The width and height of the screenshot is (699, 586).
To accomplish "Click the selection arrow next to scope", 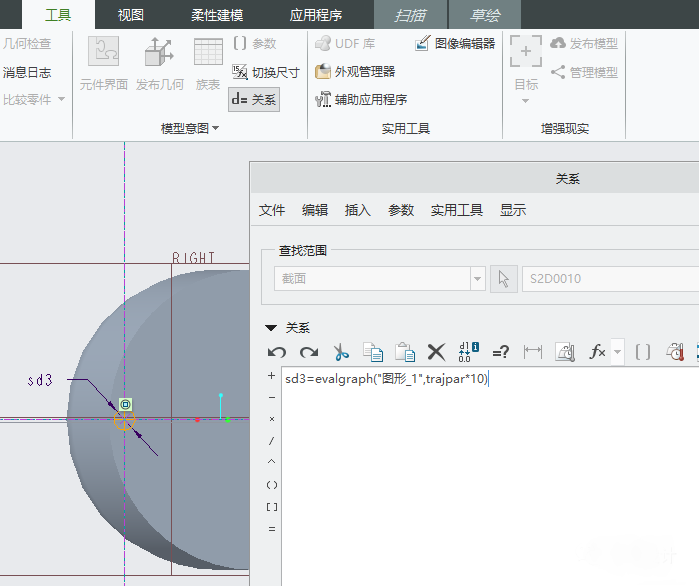I will (504, 279).
